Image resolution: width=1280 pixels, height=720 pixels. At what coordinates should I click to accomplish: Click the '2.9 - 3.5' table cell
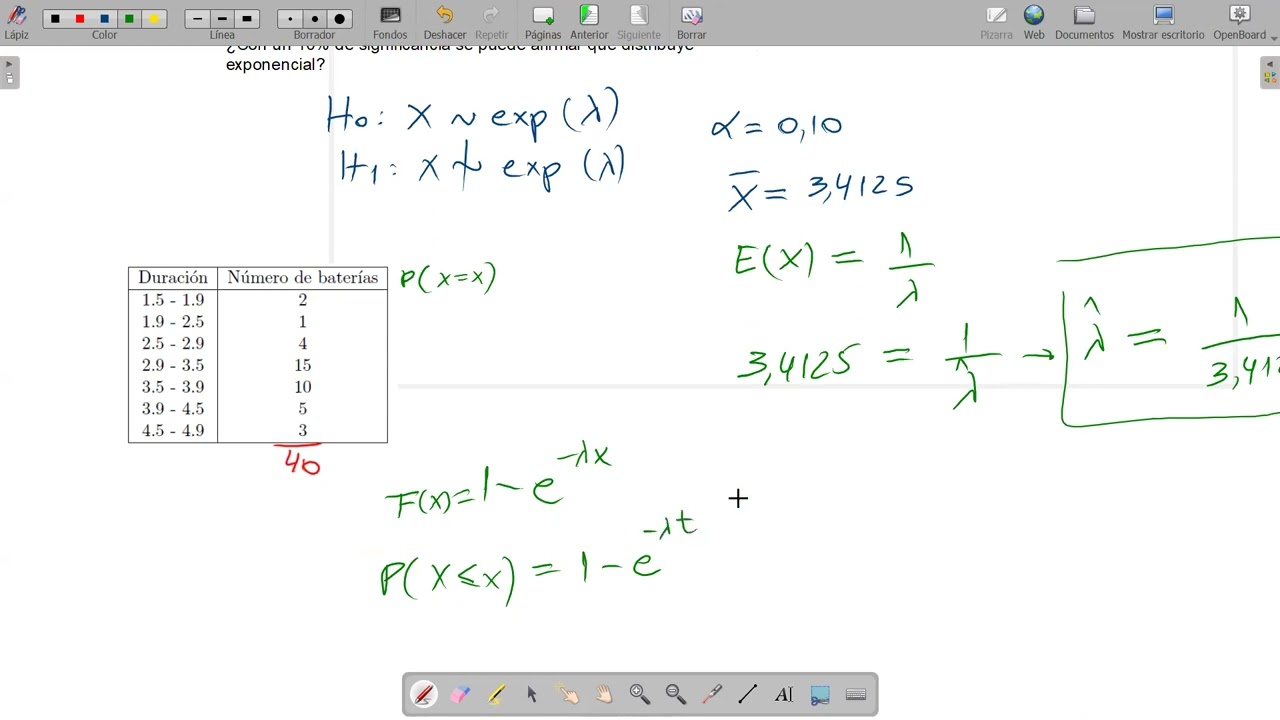[173, 365]
